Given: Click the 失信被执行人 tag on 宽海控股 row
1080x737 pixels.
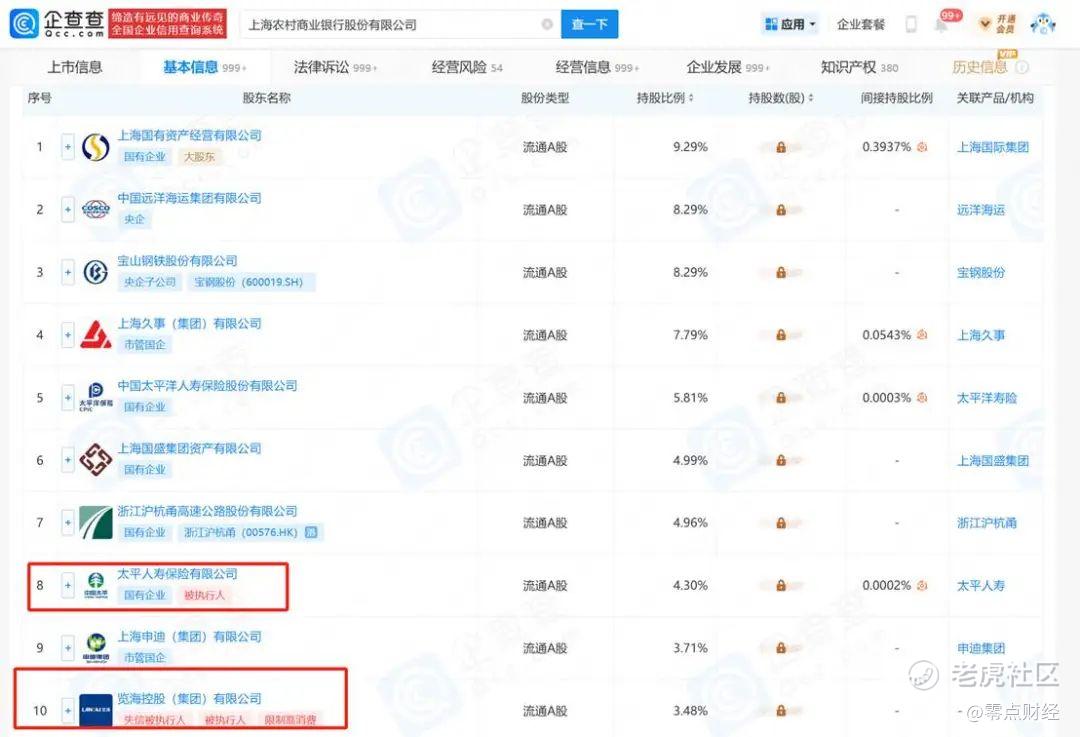Looking at the screenshot, I should point(154,720).
